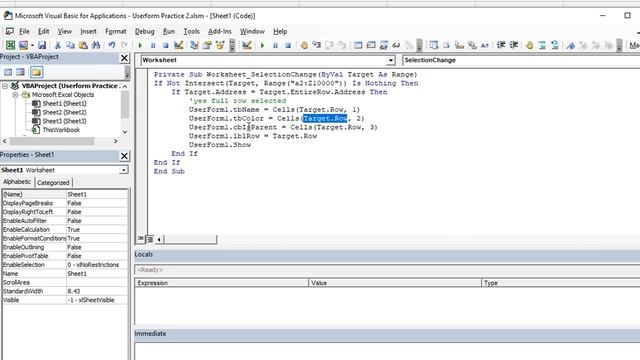Click the Uncomment Block icon
This screenshot has width=640, height=360.
tap(555, 45)
